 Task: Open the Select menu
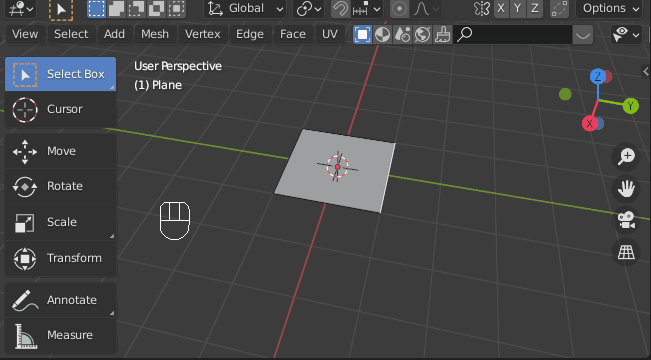(x=71, y=34)
